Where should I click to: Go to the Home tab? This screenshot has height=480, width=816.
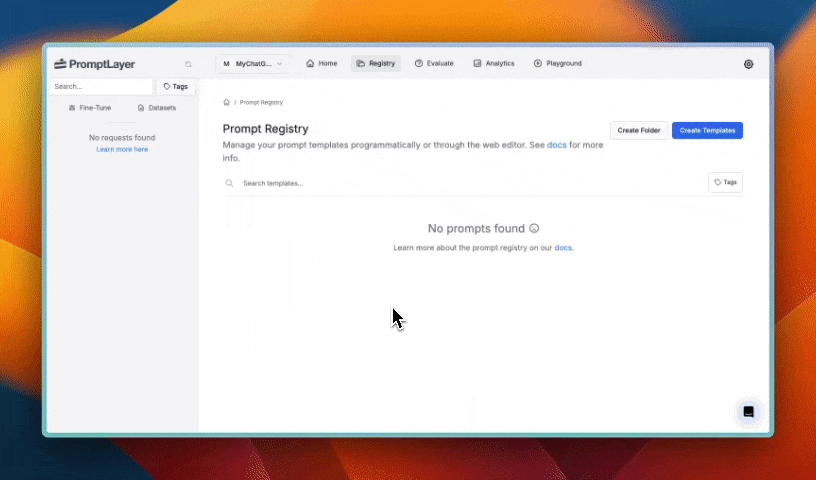[321, 63]
